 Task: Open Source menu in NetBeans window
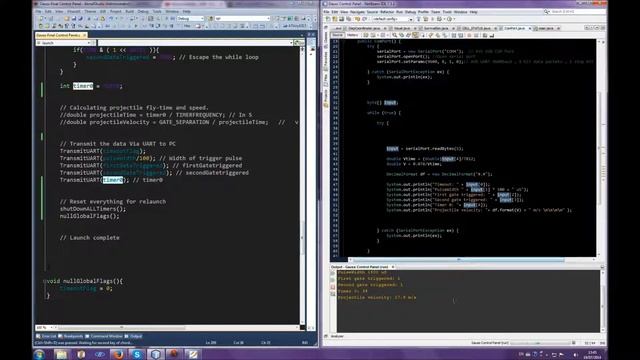(x=372, y=12)
